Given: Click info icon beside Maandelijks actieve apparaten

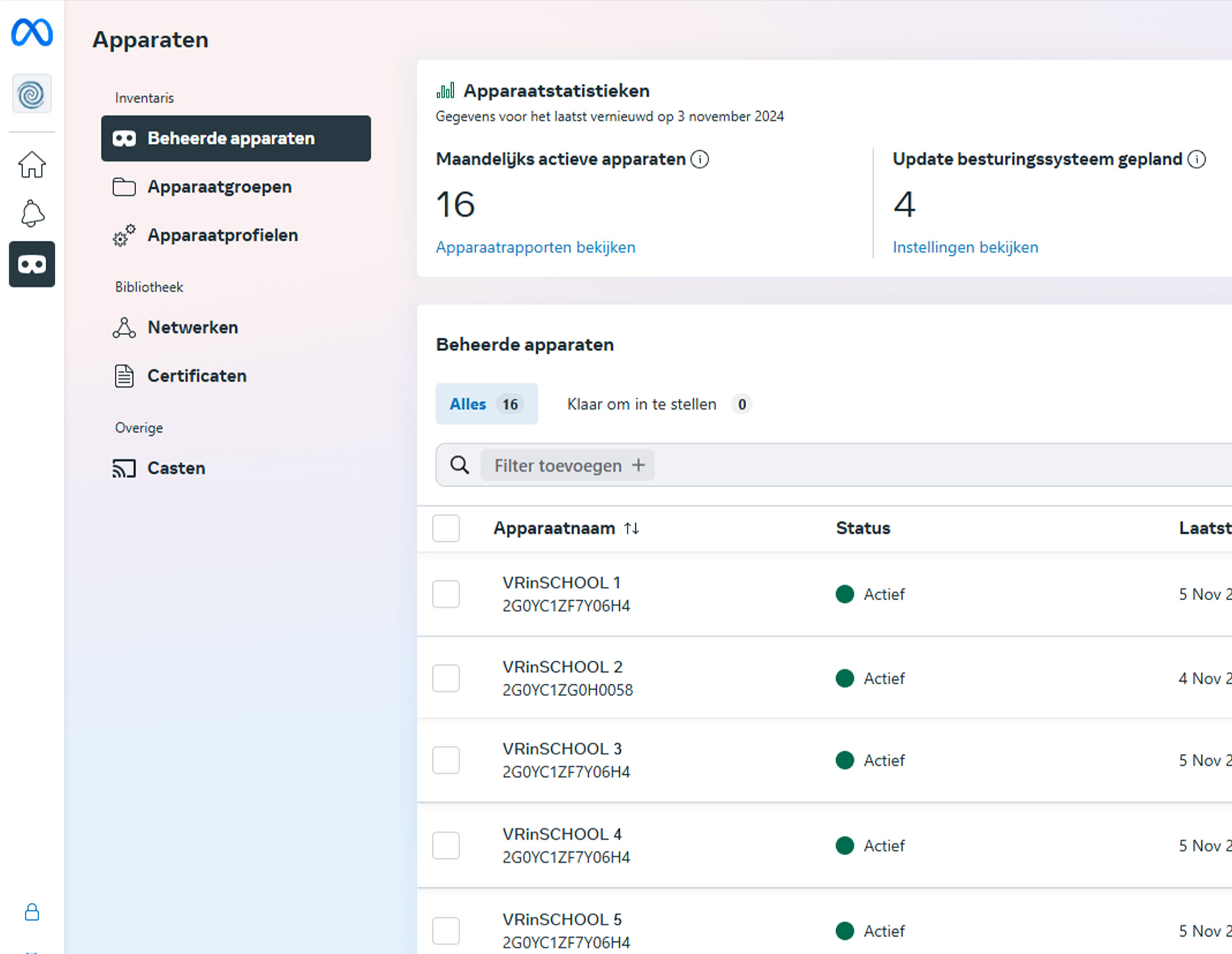Looking at the screenshot, I should [x=699, y=159].
